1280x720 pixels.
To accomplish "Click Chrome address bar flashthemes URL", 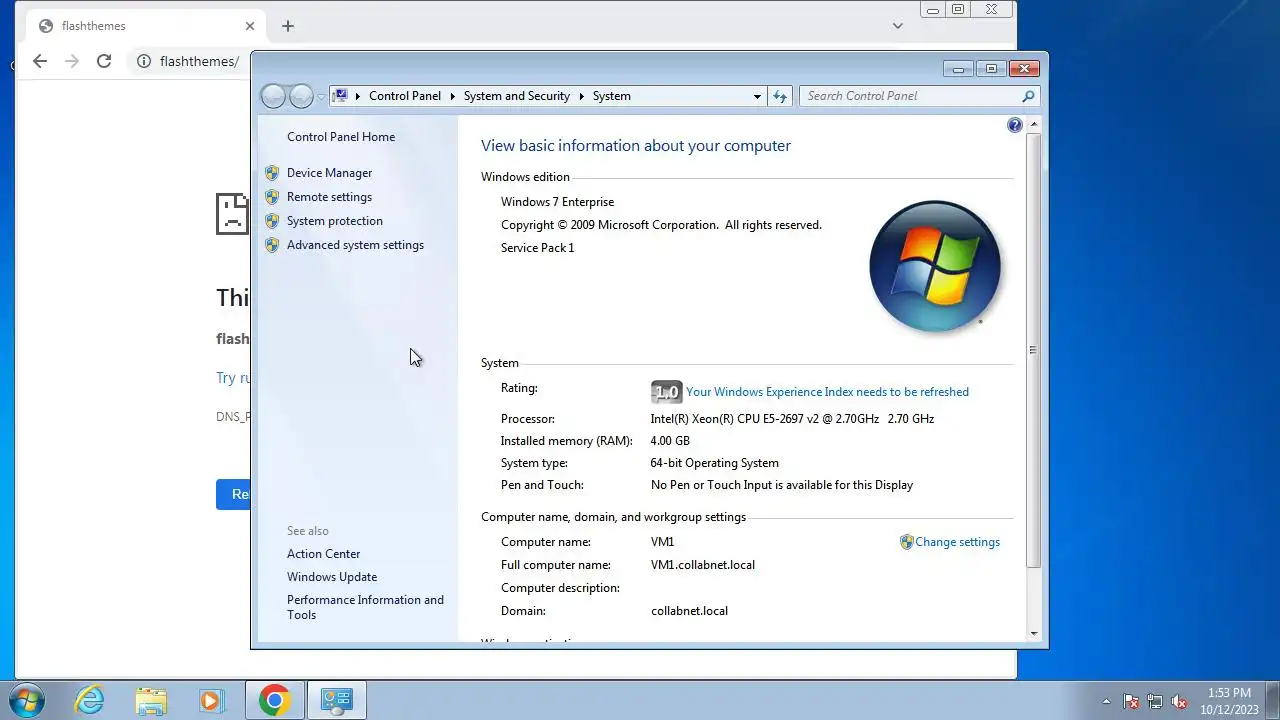I will click(199, 62).
